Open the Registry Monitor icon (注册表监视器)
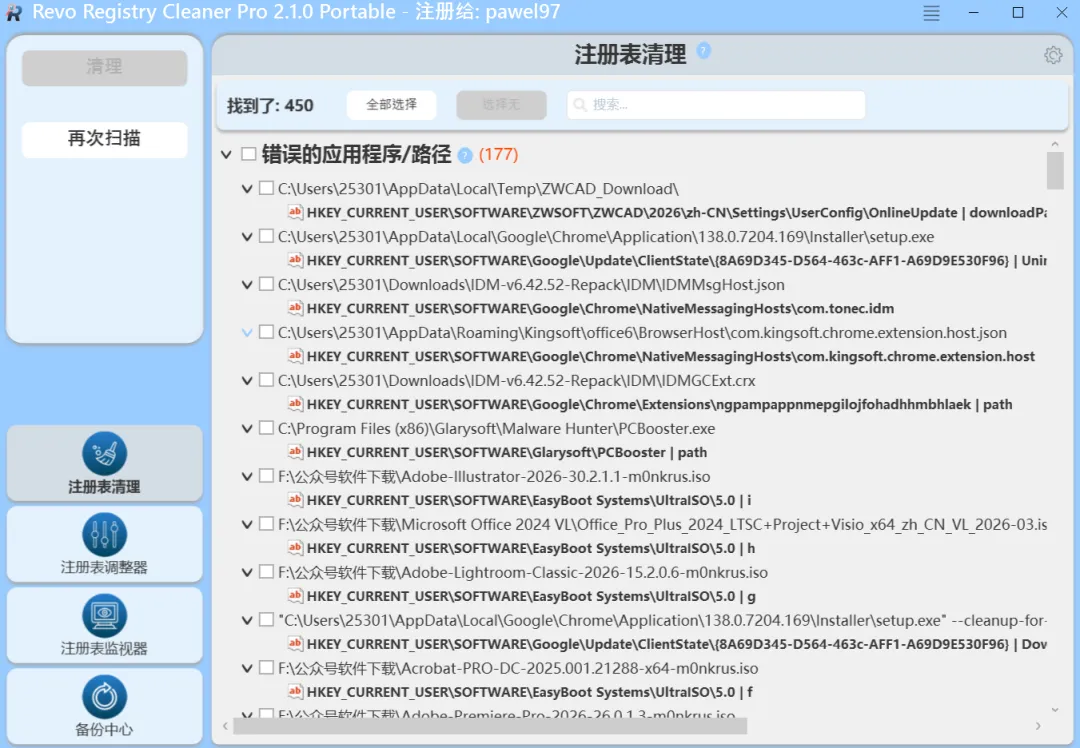Viewport: 1080px width, 748px height. tap(104, 616)
